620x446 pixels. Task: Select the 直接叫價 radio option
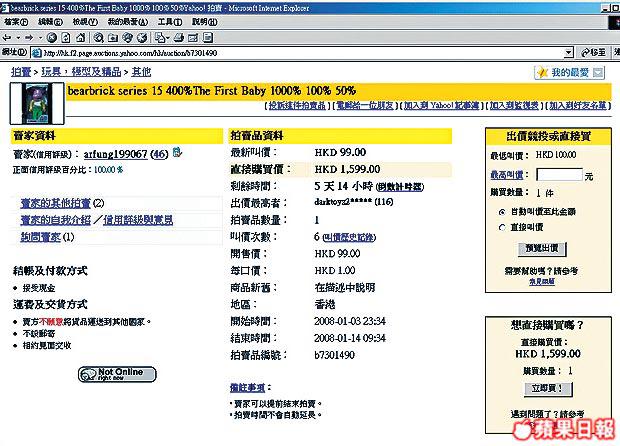click(502, 227)
